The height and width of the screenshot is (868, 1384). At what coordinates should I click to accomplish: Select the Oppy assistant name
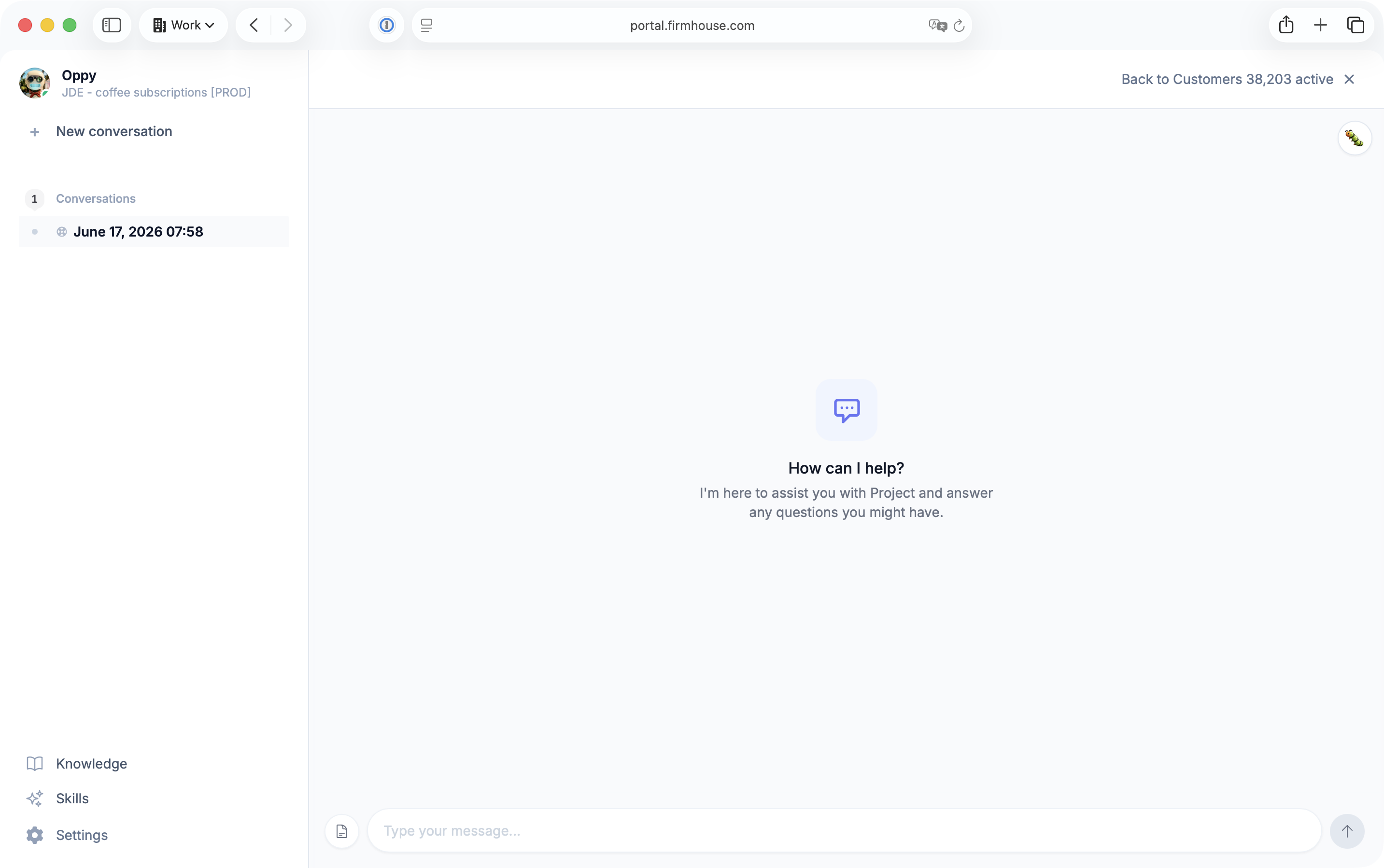pyautogui.click(x=79, y=75)
